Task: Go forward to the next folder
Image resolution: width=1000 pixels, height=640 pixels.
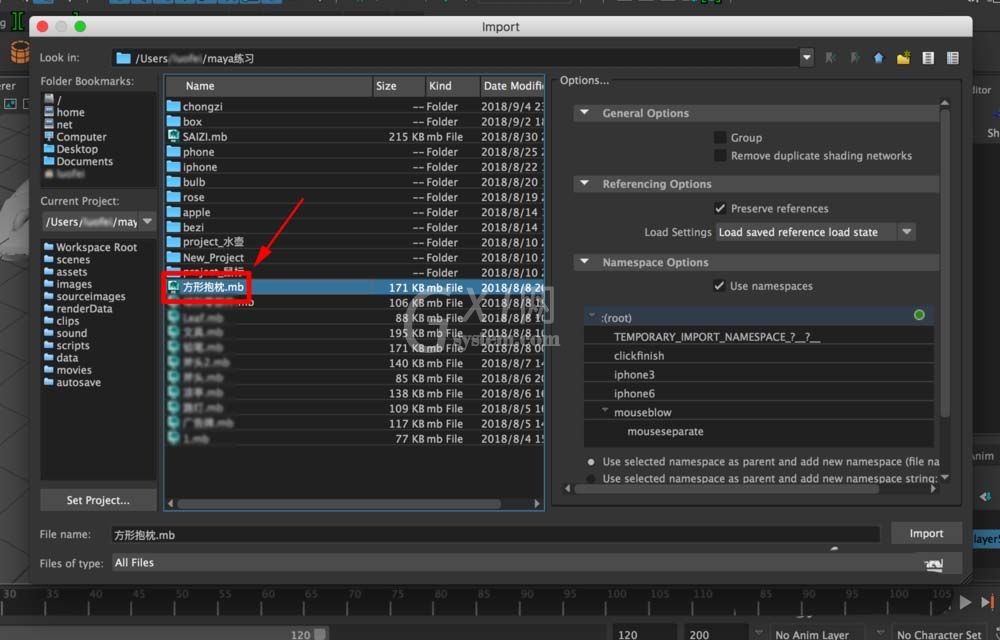Action: [855, 58]
